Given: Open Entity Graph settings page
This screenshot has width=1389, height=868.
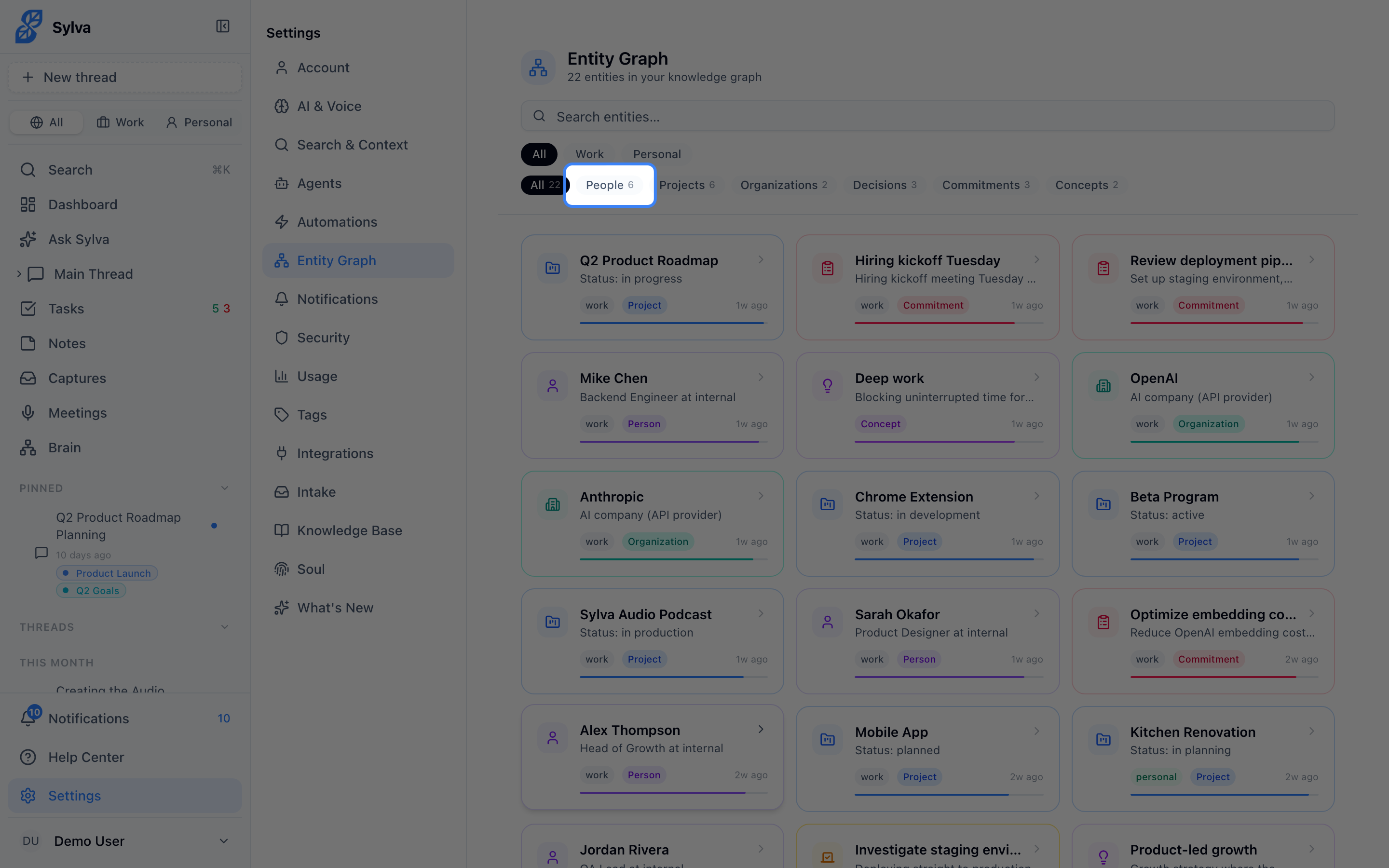Looking at the screenshot, I should [358, 260].
